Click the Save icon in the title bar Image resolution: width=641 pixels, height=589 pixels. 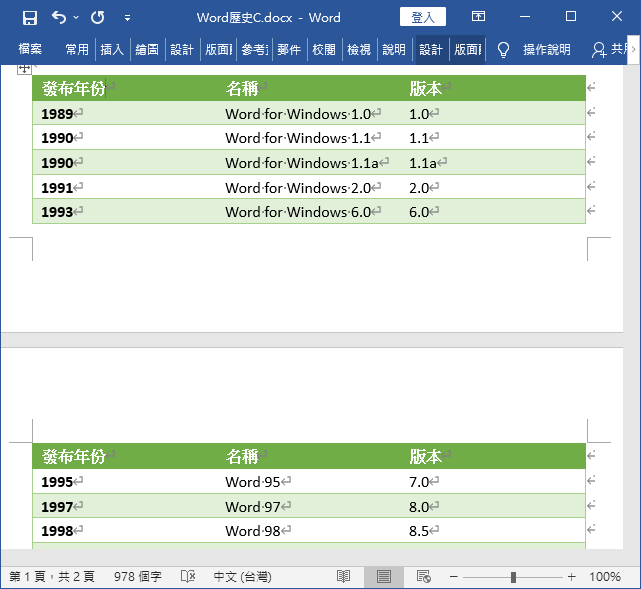tap(30, 18)
